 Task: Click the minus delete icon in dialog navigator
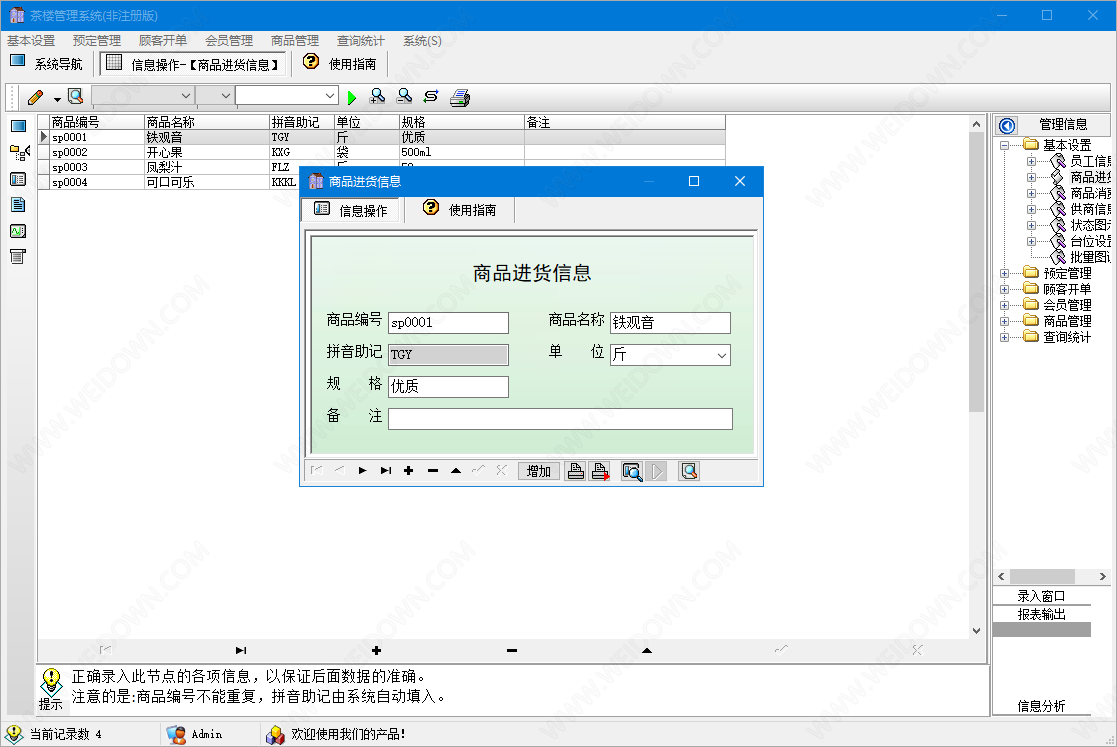432,471
